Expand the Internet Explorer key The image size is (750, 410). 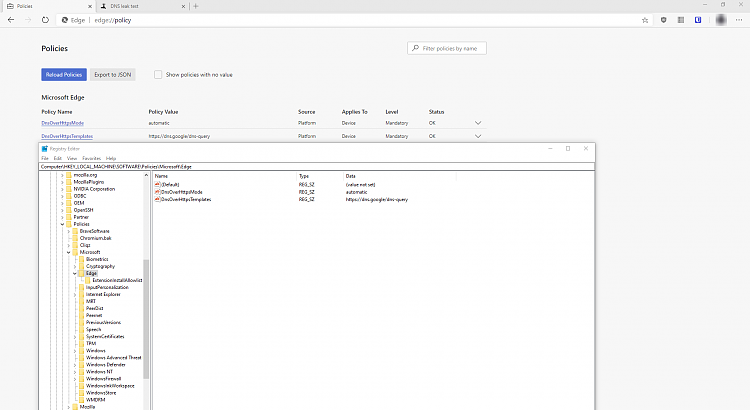pyautogui.click(x=75, y=294)
